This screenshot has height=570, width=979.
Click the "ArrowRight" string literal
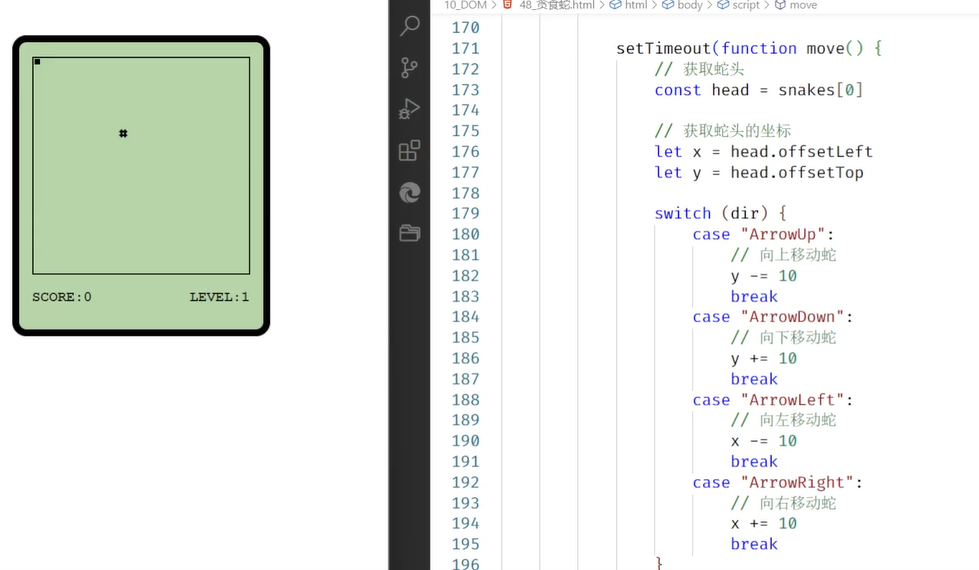(797, 483)
